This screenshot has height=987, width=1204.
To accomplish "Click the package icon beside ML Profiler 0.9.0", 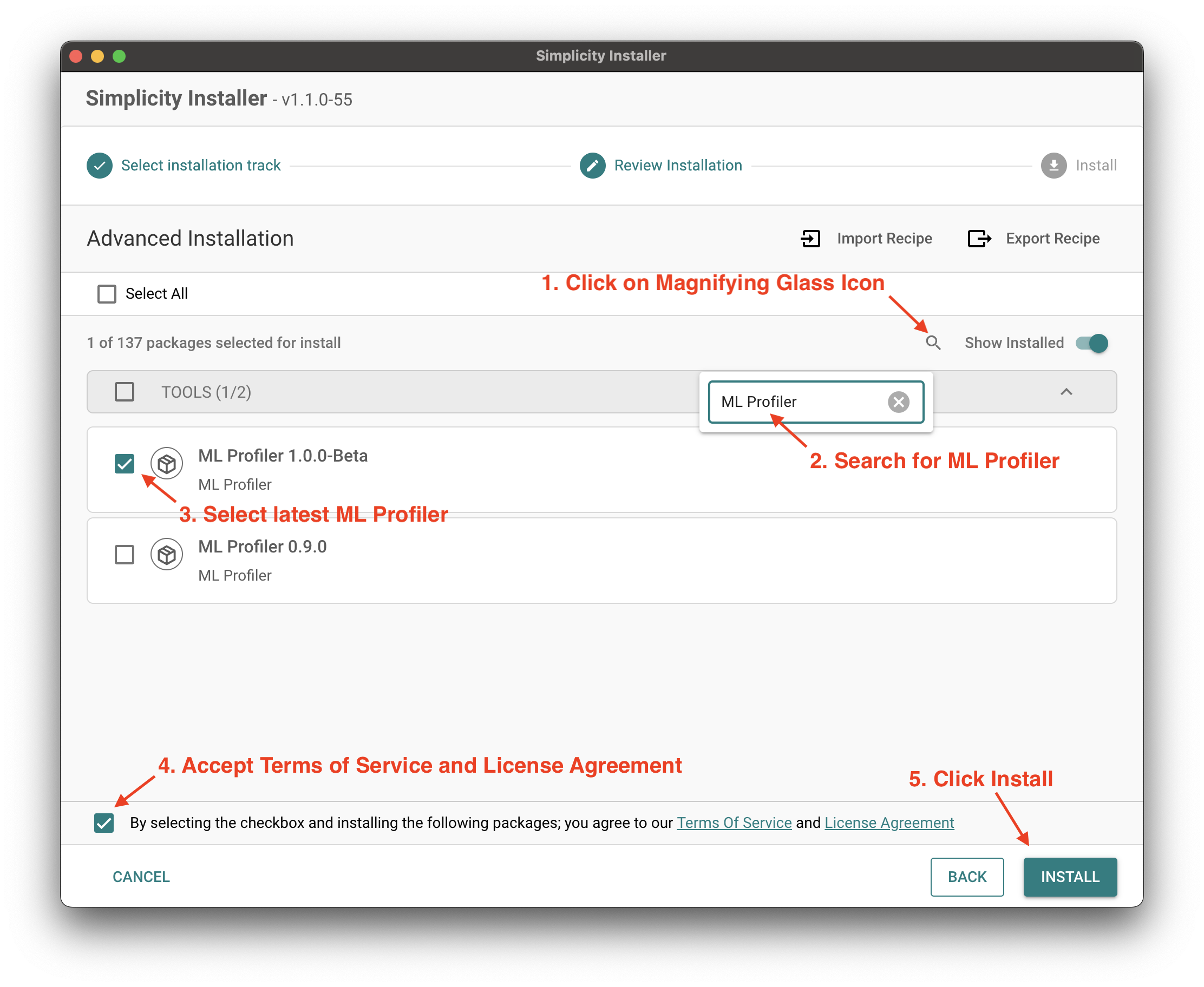I will click(x=166, y=554).
